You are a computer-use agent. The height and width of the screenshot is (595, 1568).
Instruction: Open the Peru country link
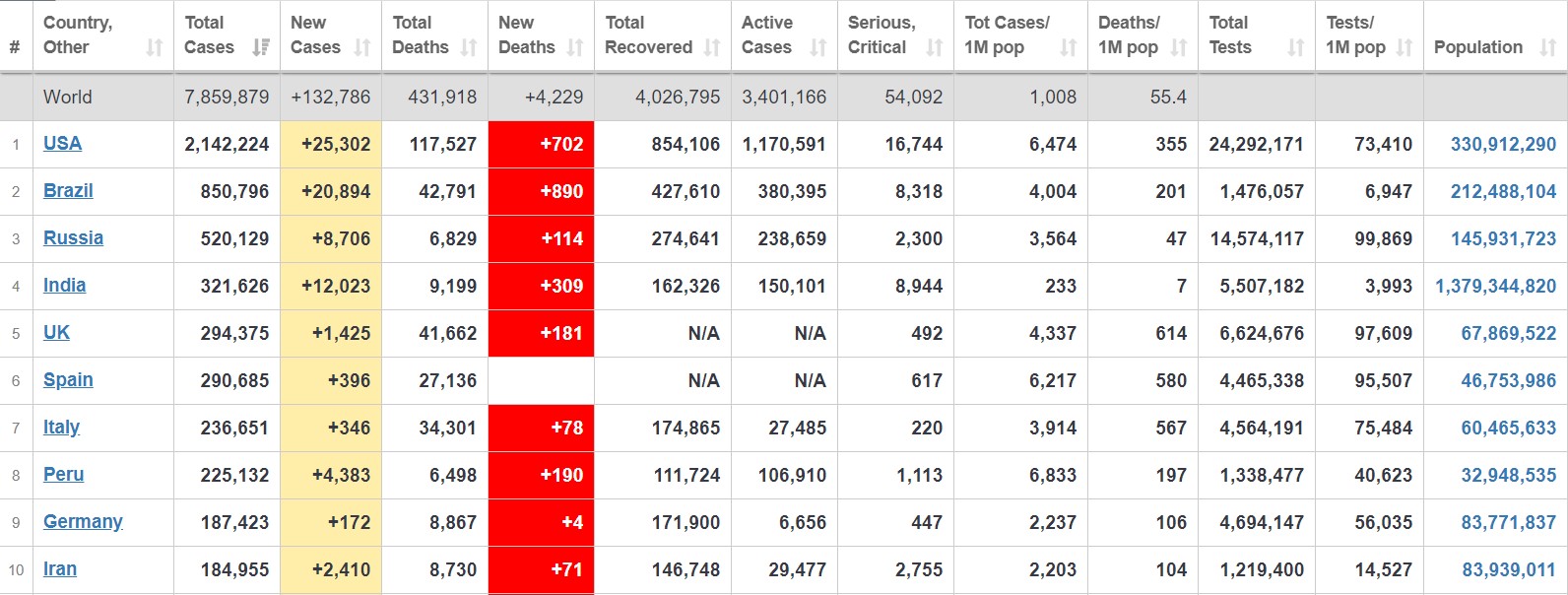(63, 475)
